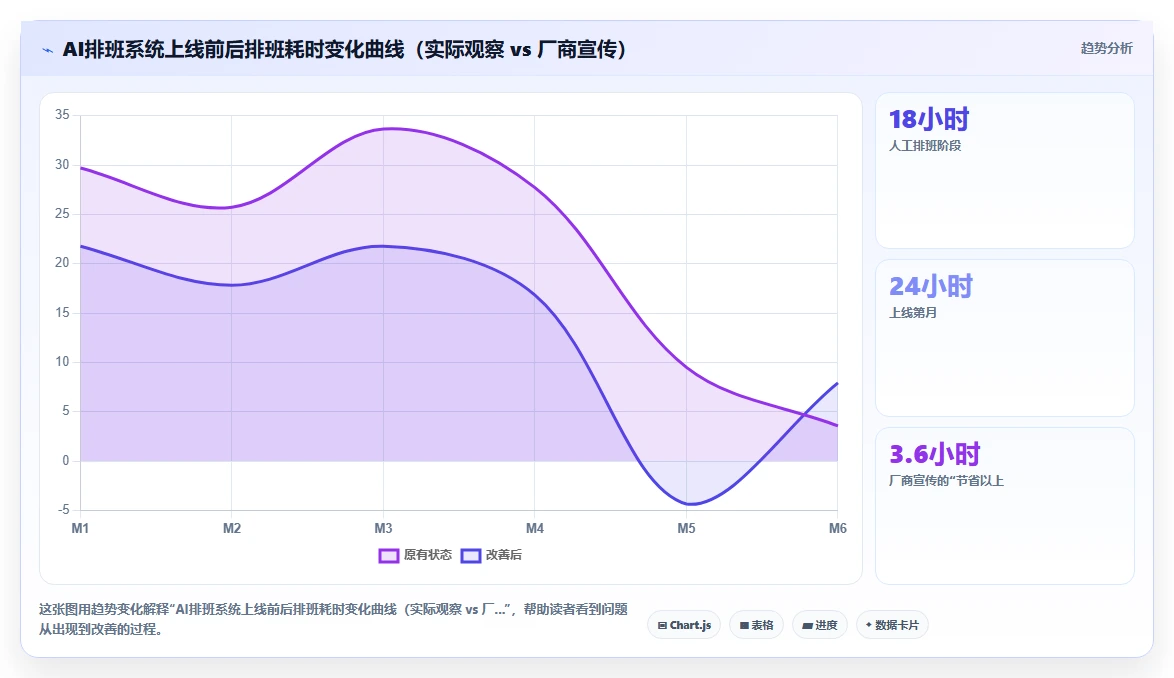The width and height of the screenshot is (1174, 678).
Task: Click the 人工排班阶段 caption
Action: coord(925,146)
